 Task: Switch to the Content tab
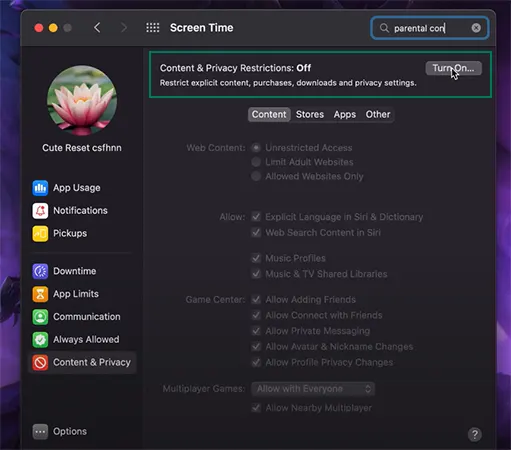269,115
